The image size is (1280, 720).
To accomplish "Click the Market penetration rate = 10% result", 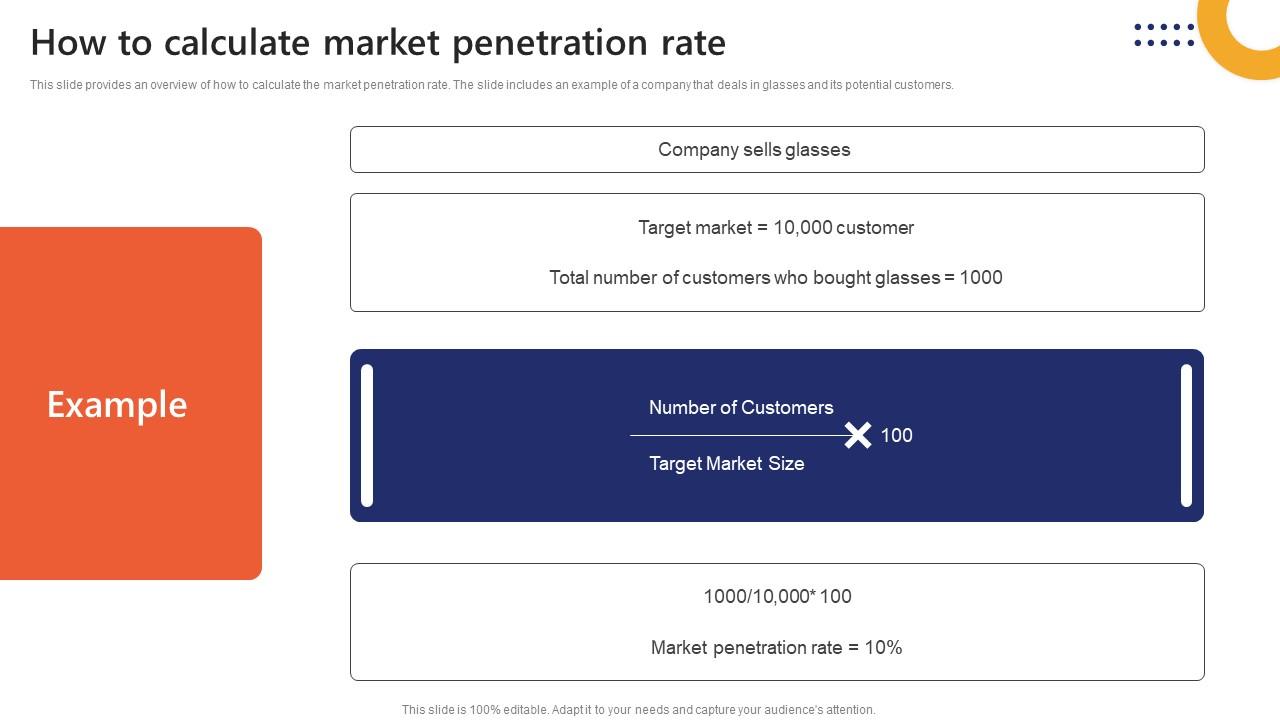I will (777, 648).
